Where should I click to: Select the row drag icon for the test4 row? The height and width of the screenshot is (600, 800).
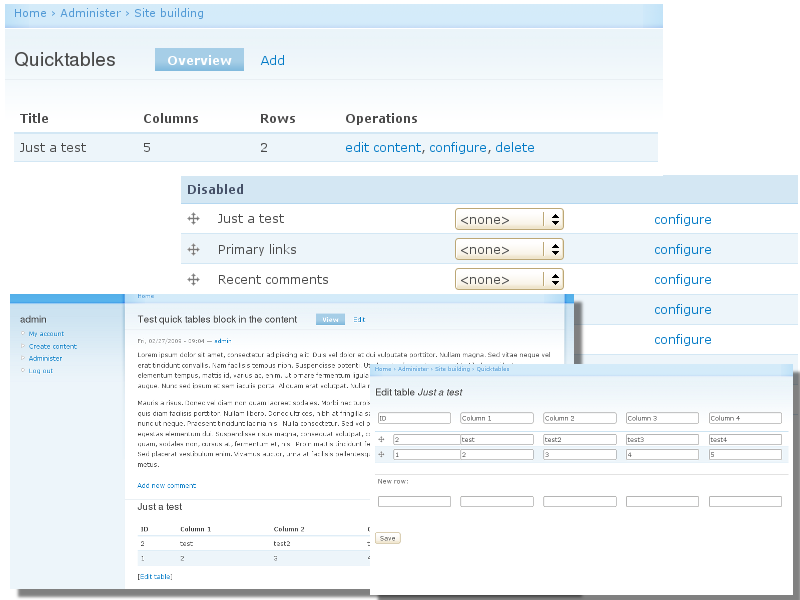point(381,438)
